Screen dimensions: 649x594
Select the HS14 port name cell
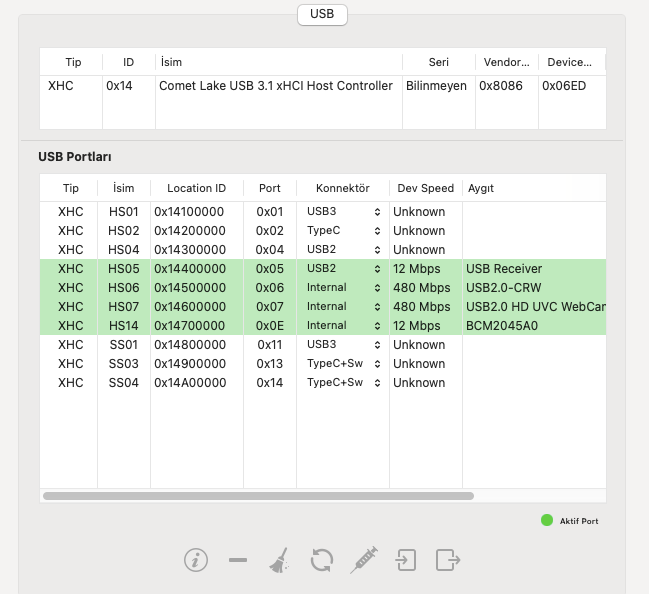[x=123, y=326]
